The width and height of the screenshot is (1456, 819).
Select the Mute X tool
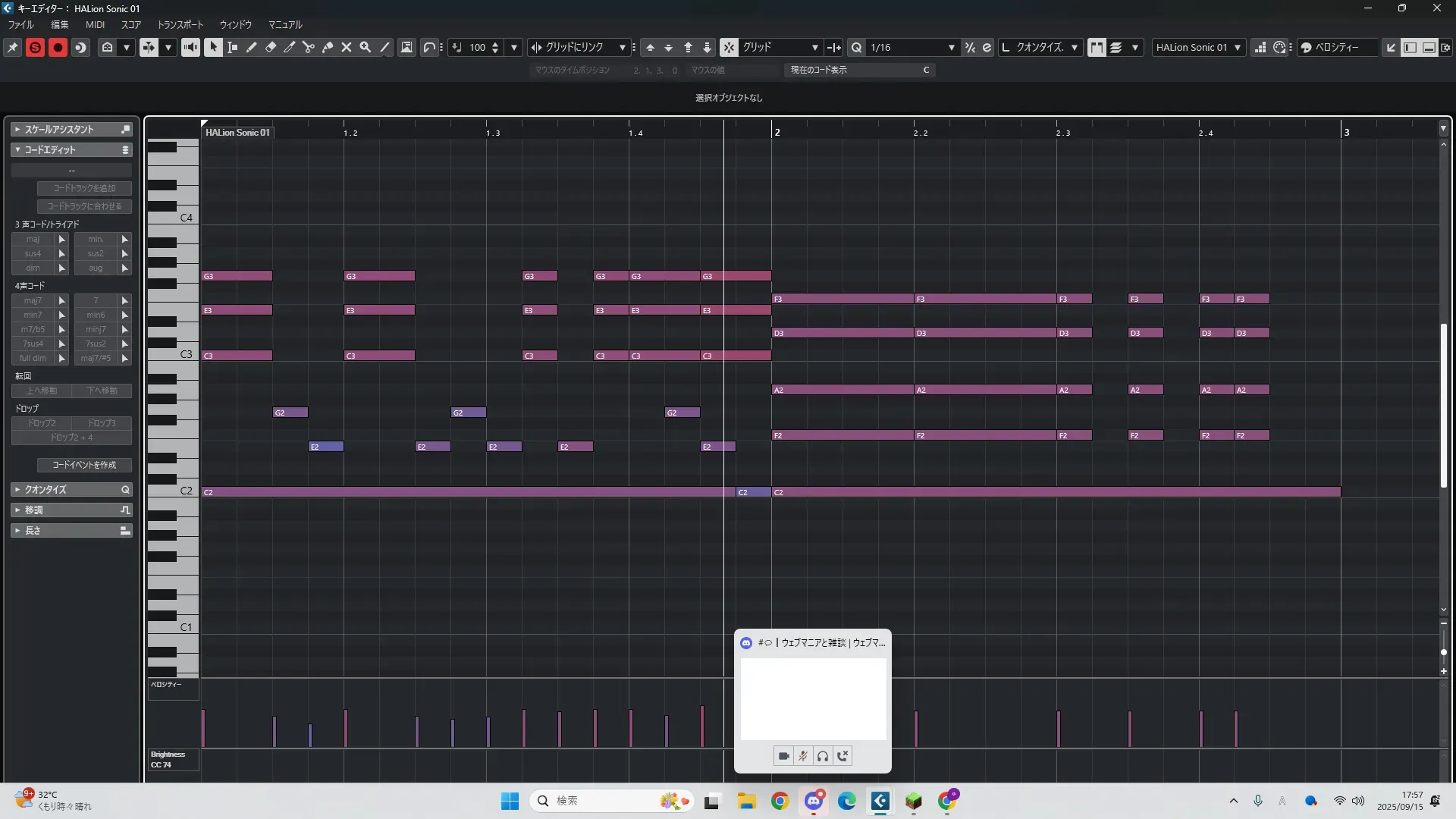[x=347, y=47]
